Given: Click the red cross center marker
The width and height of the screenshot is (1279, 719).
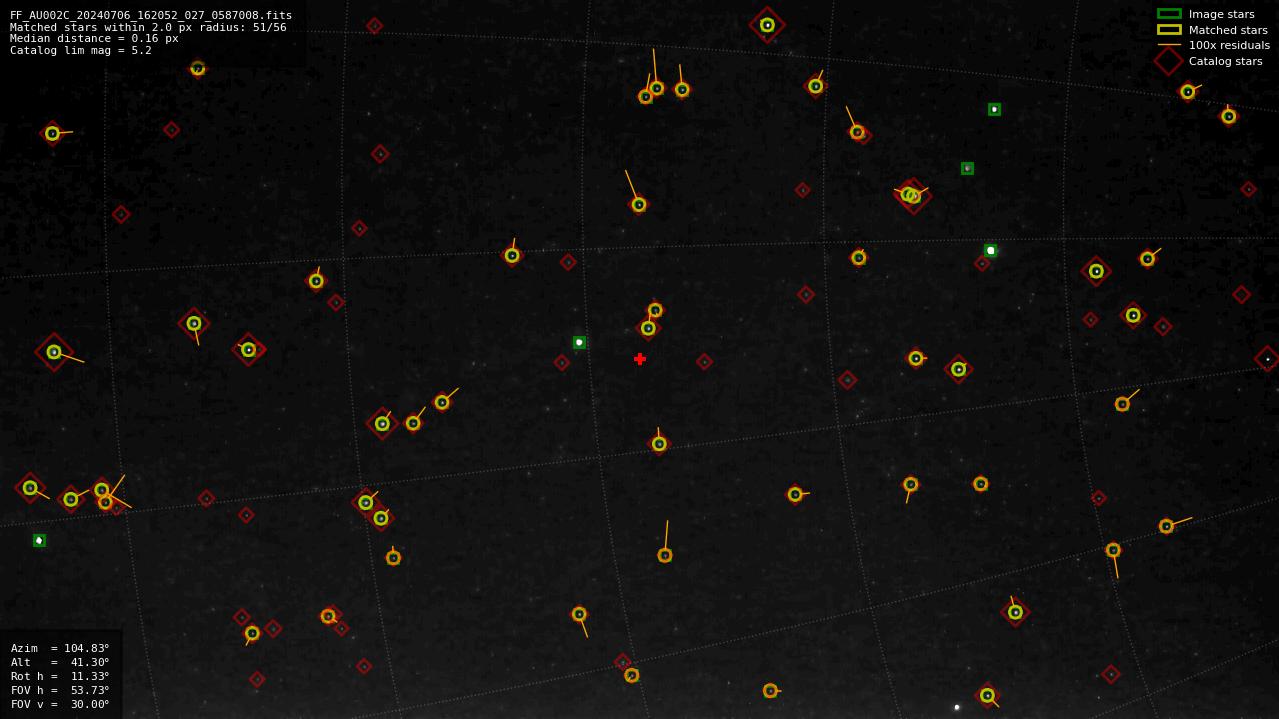Looking at the screenshot, I should (640, 359).
